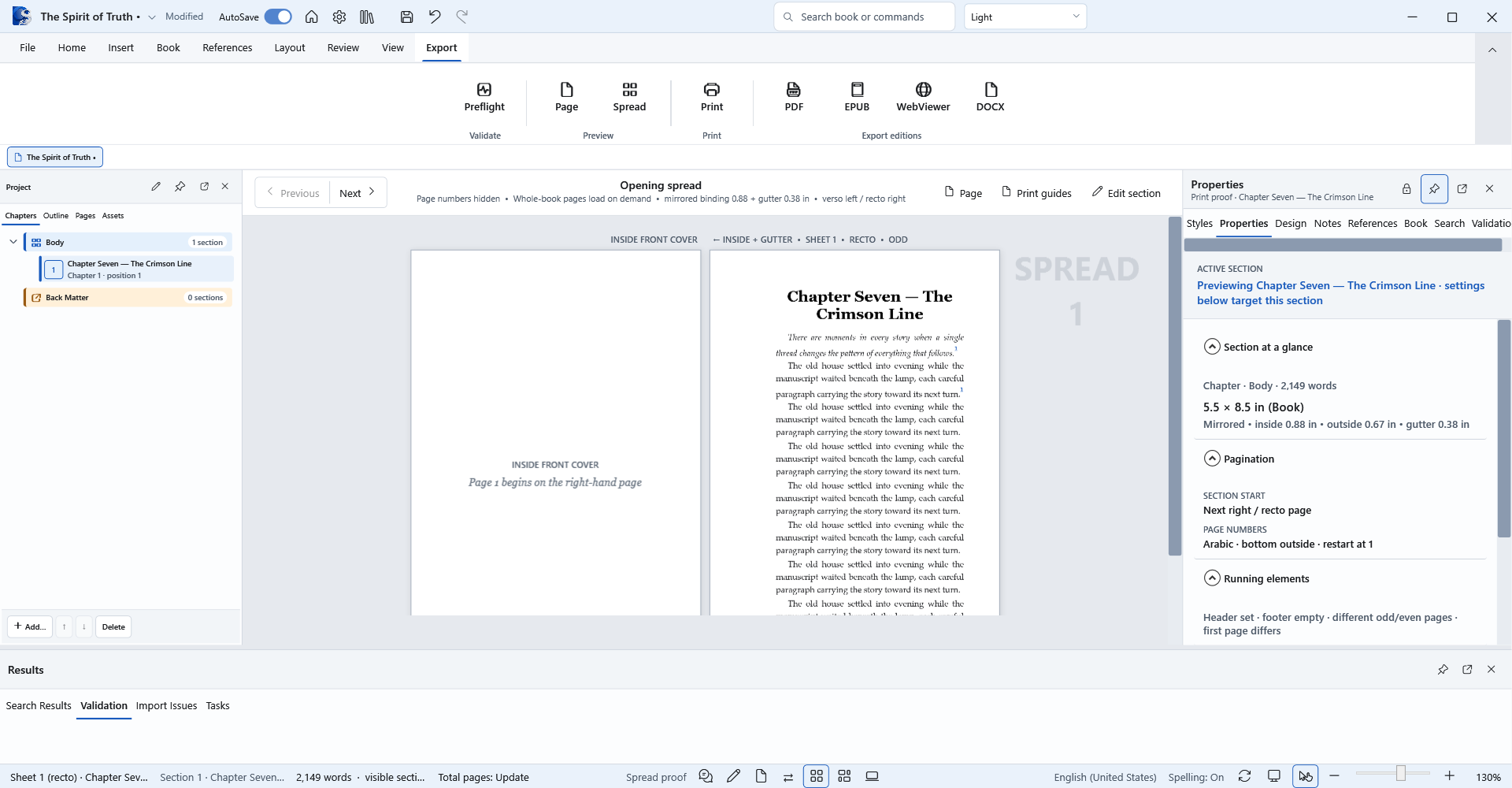Collapse the Body tree node
The width and height of the screenshot is (1512, 788).
13,242
